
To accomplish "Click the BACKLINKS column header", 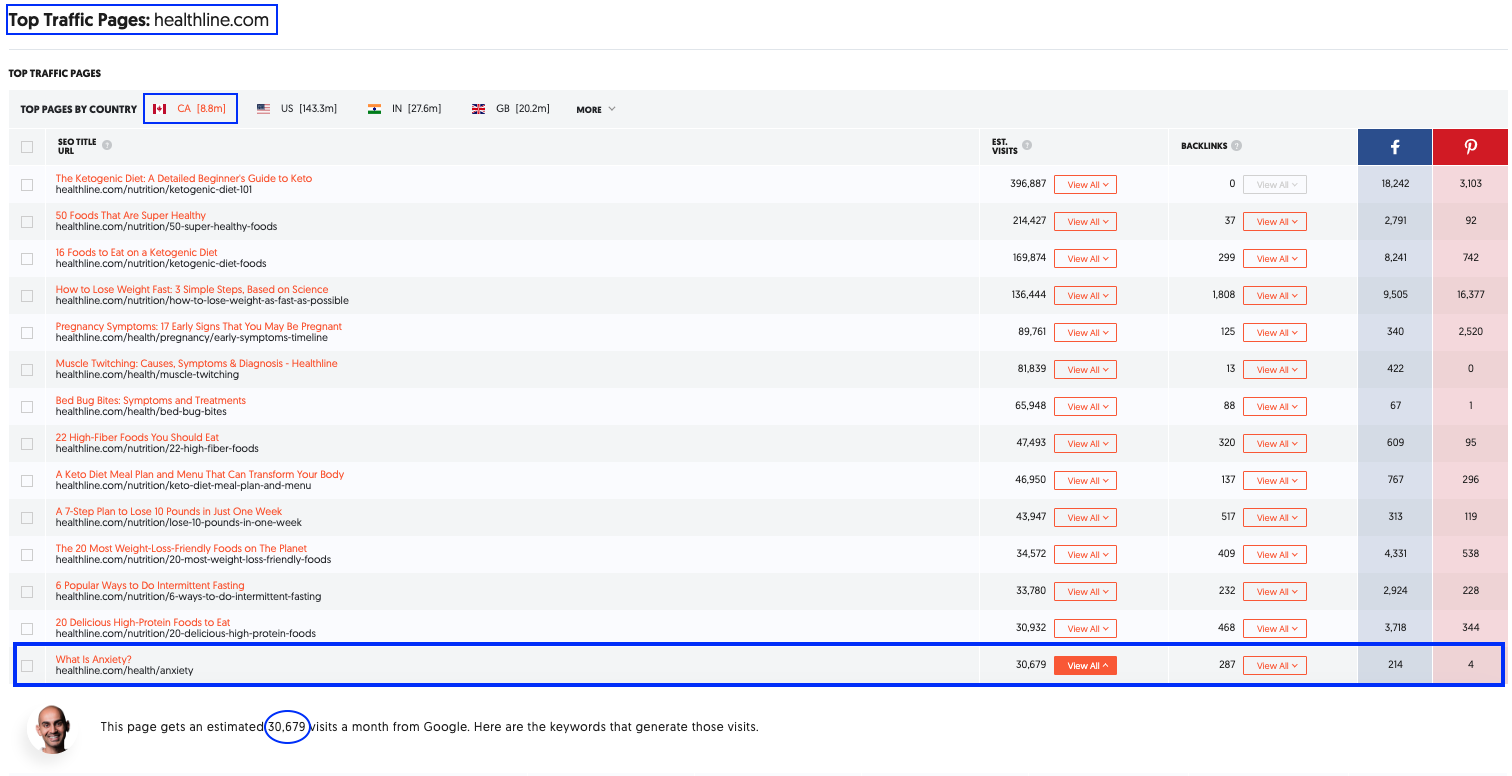I will point(1204,146).
